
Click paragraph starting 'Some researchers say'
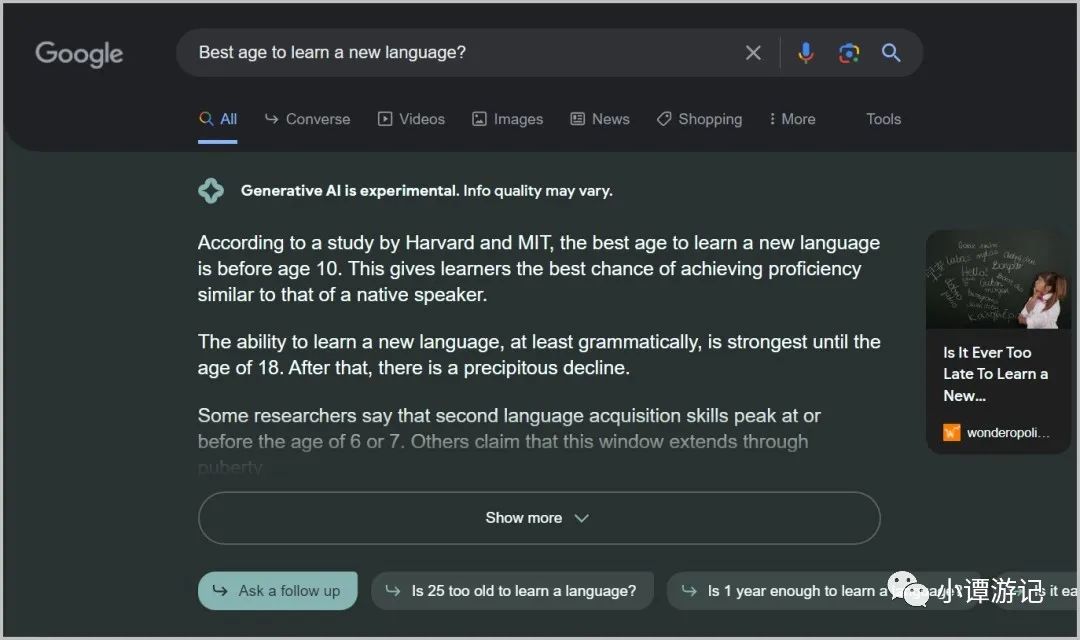coord(509,441)
